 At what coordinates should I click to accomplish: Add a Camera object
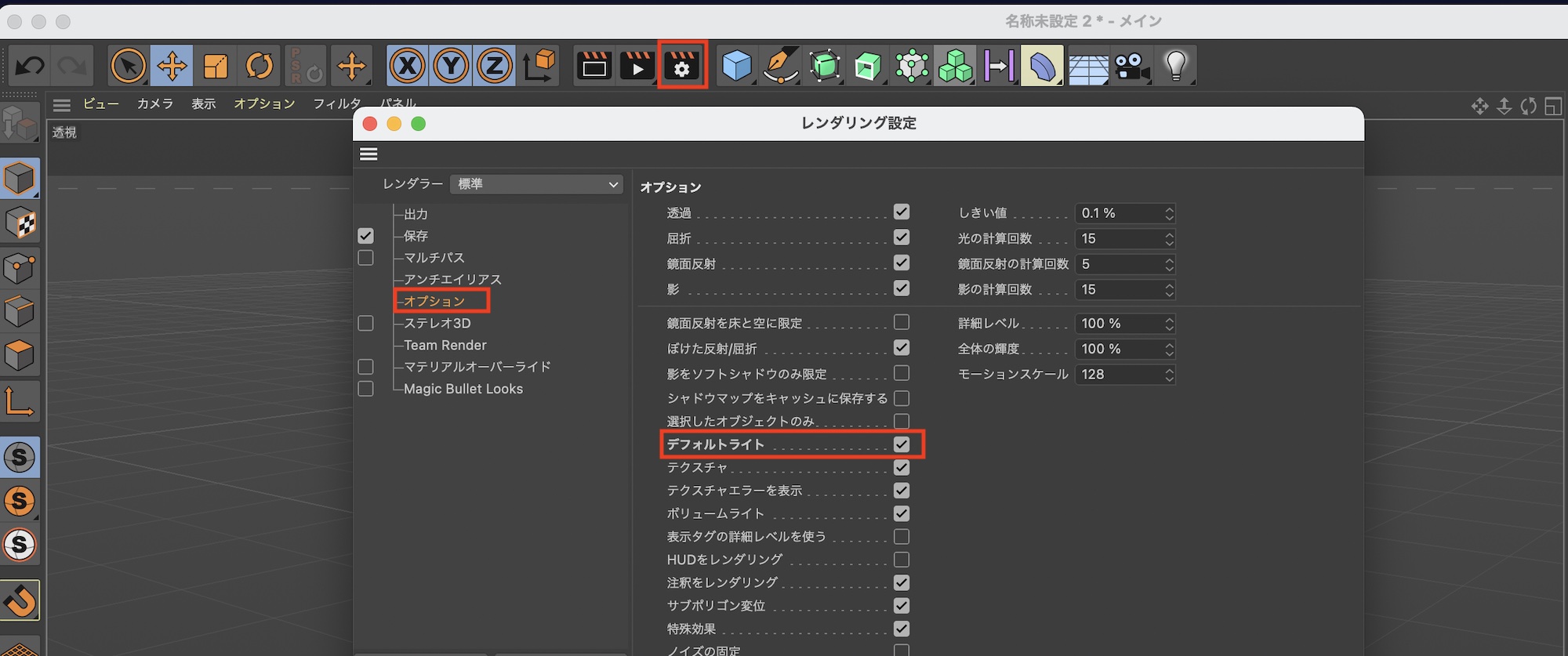tap(1131, 66)
